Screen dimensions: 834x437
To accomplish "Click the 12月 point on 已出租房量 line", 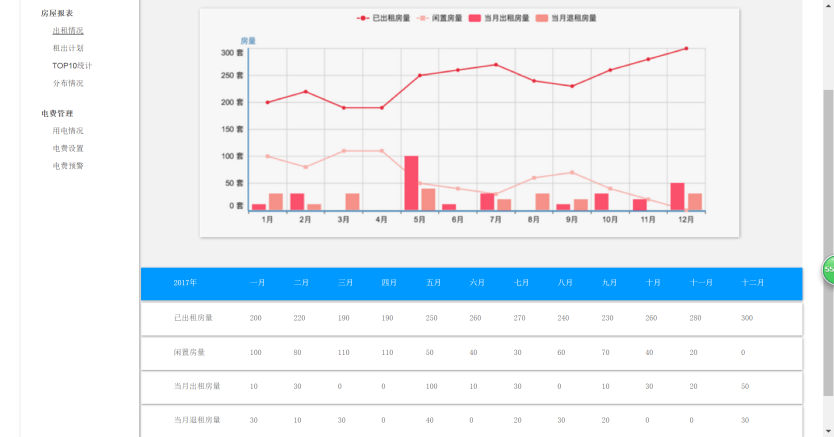I will [x=686, y=48].
